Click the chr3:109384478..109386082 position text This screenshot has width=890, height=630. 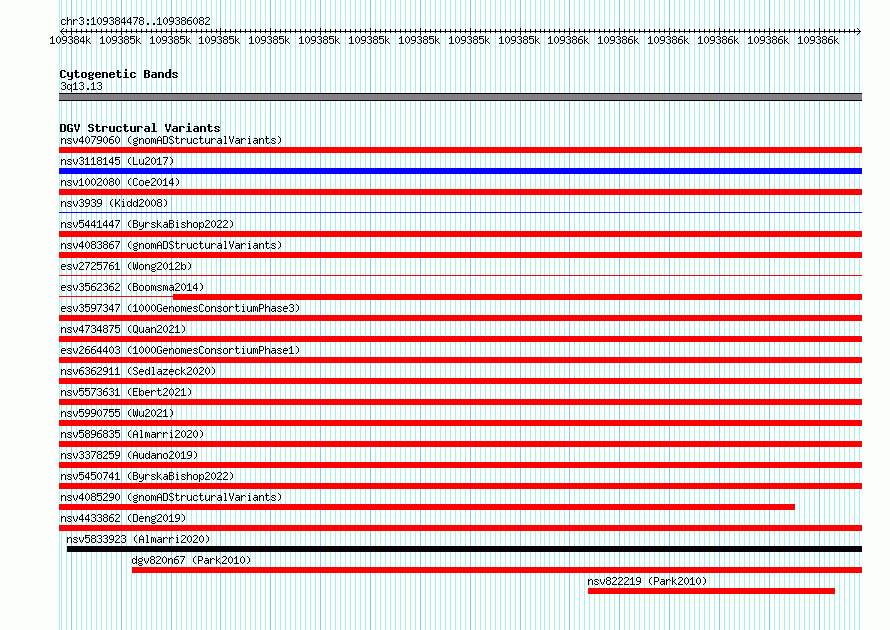(135, 21)
